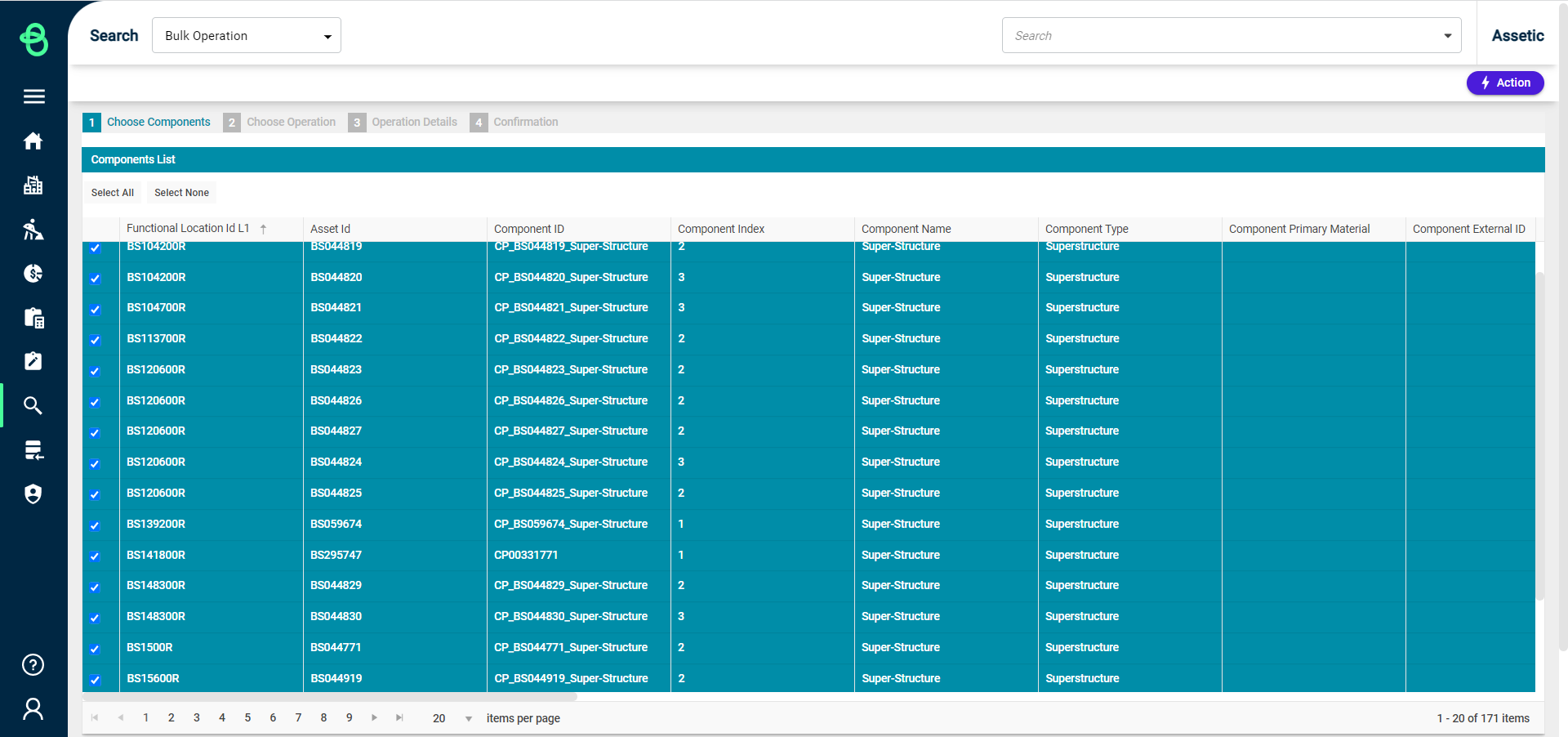This screenshot has height=737, width=1568.
Task: Sort by Component Name column header
Action: [906, 229]
